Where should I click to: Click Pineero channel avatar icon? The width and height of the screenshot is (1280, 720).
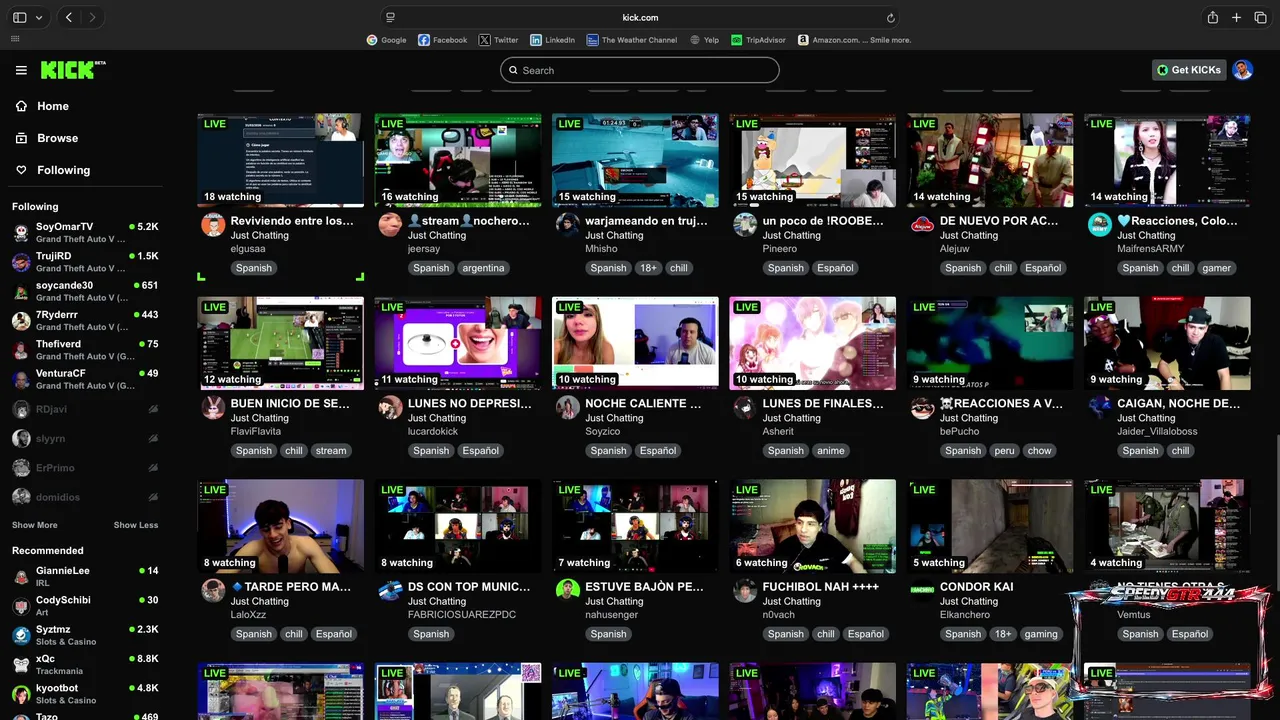tap(745, 224)
